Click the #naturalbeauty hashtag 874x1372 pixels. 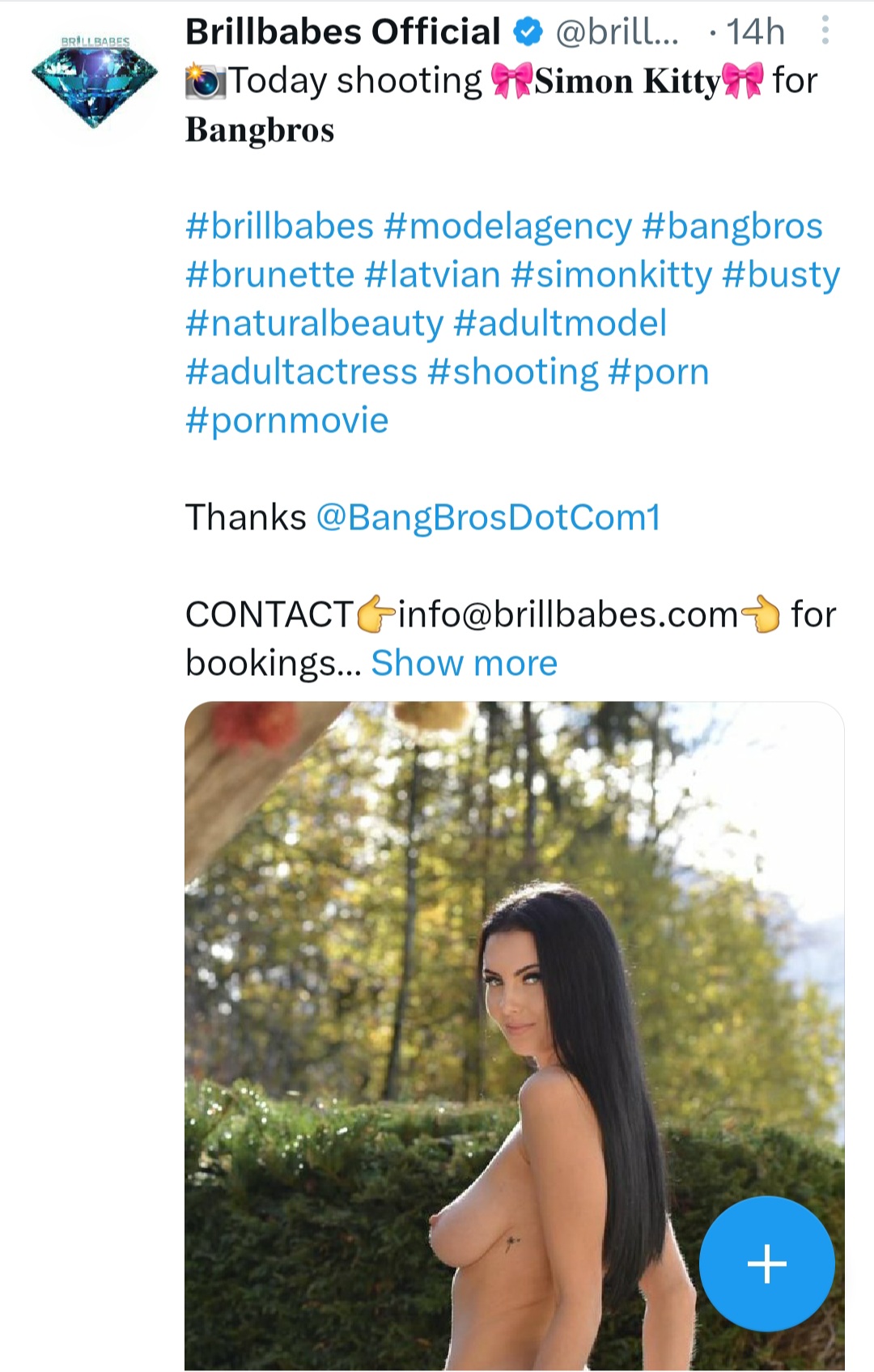pos(314,324)
